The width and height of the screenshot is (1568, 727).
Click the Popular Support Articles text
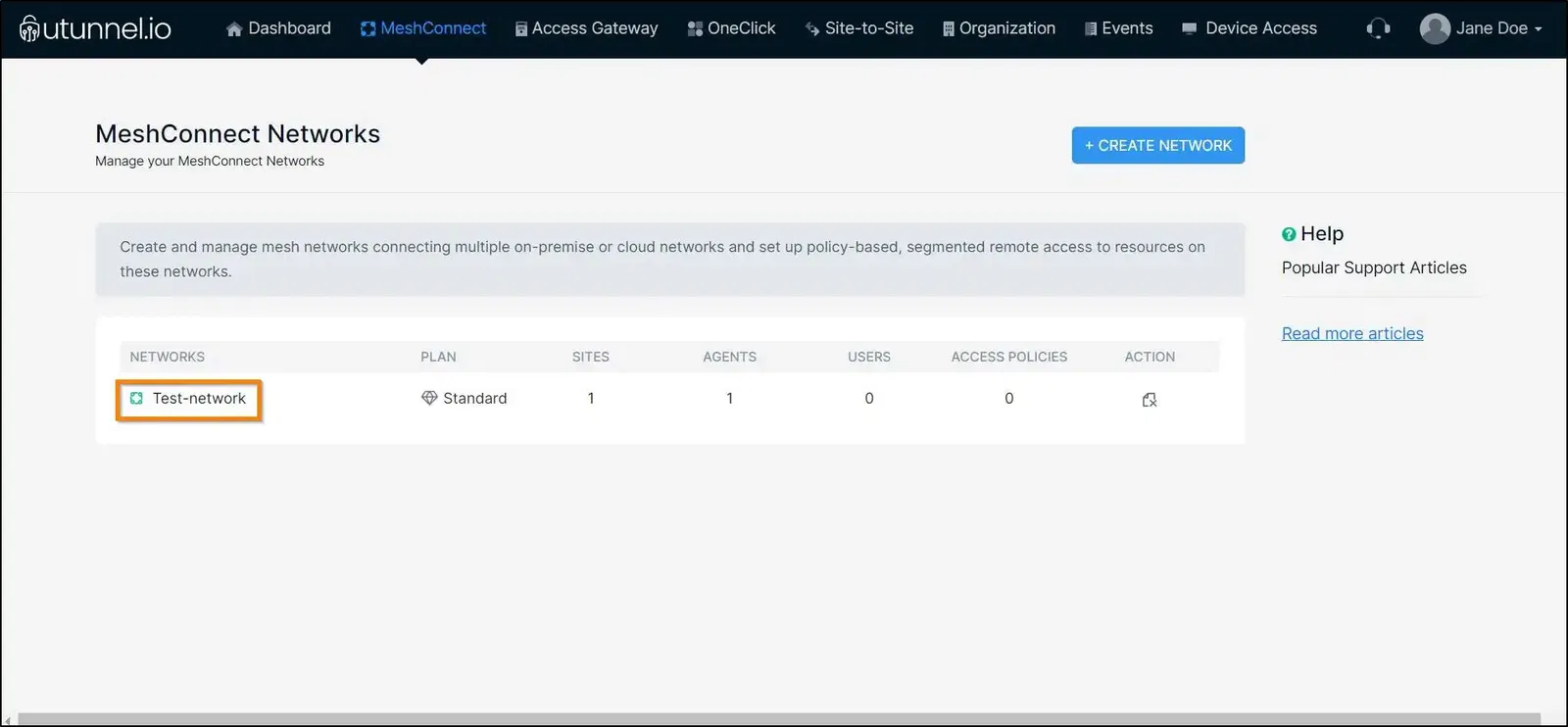[x=1374, y=268]
